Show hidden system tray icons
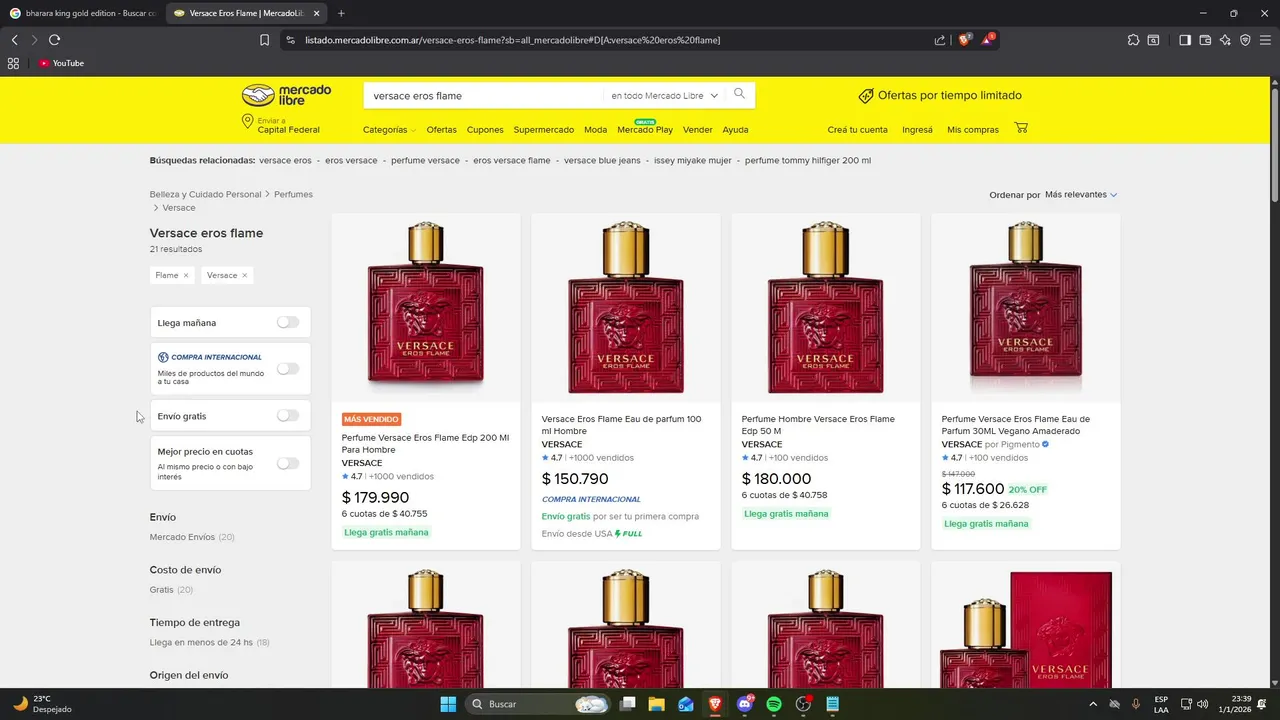This screenshot has height=720, width=1280. pyautogui.click(x=1092, y=704)
